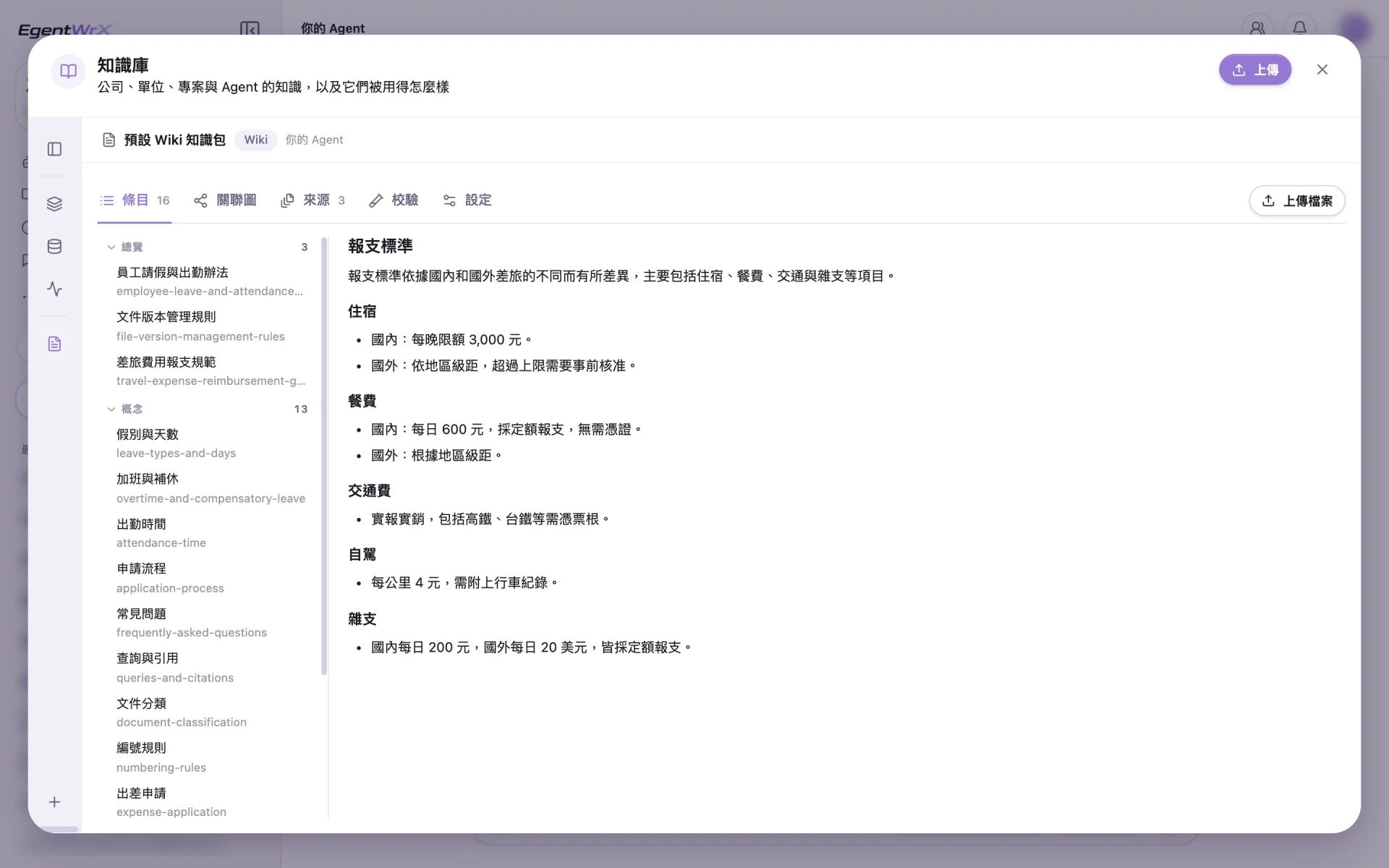Viewport: 1389px width, 868px height.
Task: Open the purple profile avatar in the background window
Action: point(1355,28)
